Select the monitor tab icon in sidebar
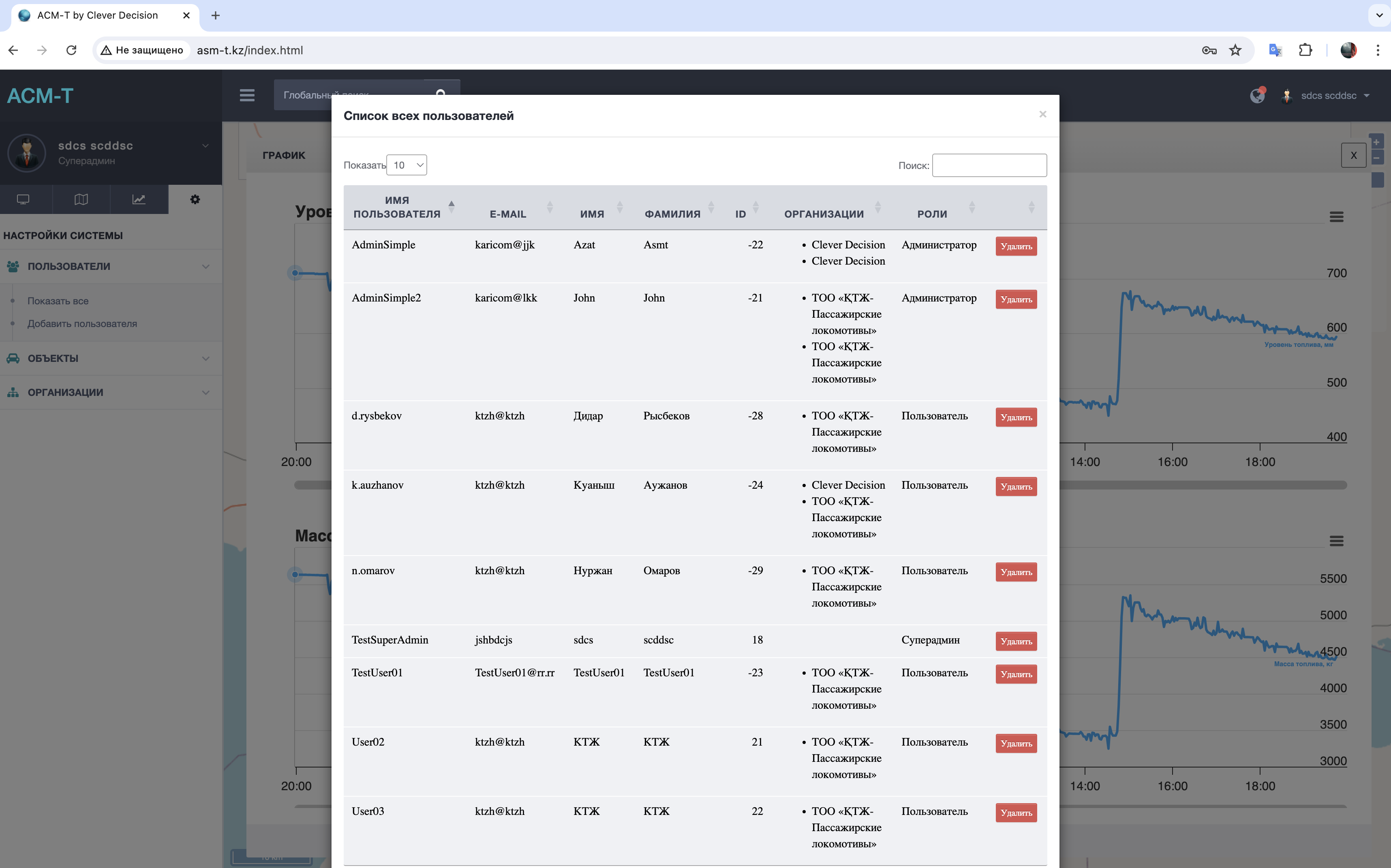Screen dimensions: 1391x868 pyautogui.click(x=23, y=199)
